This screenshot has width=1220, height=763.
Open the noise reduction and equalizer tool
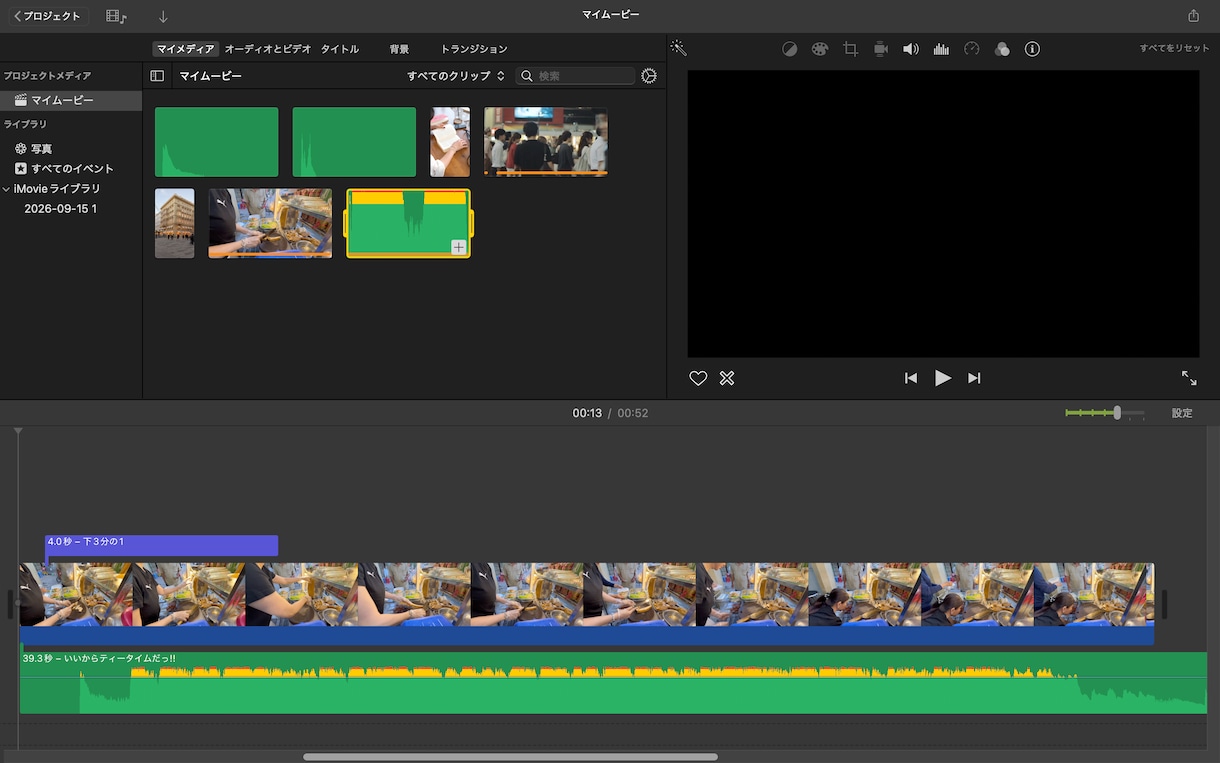click(x=941, y=49)
